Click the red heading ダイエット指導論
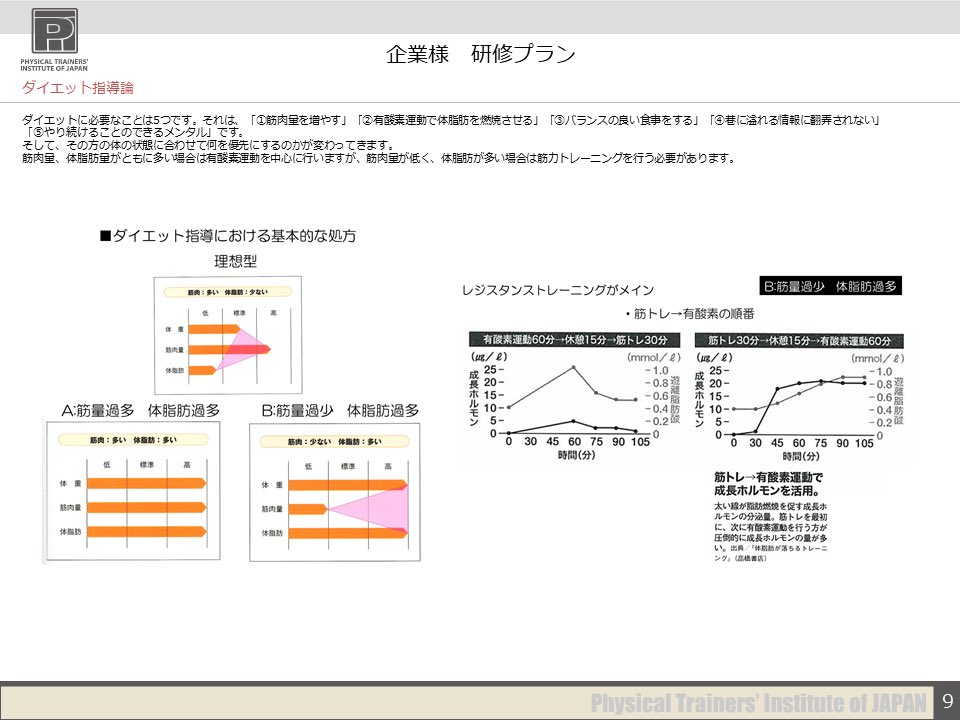Viewport: 960px width, 720px height. coord(78,88)
